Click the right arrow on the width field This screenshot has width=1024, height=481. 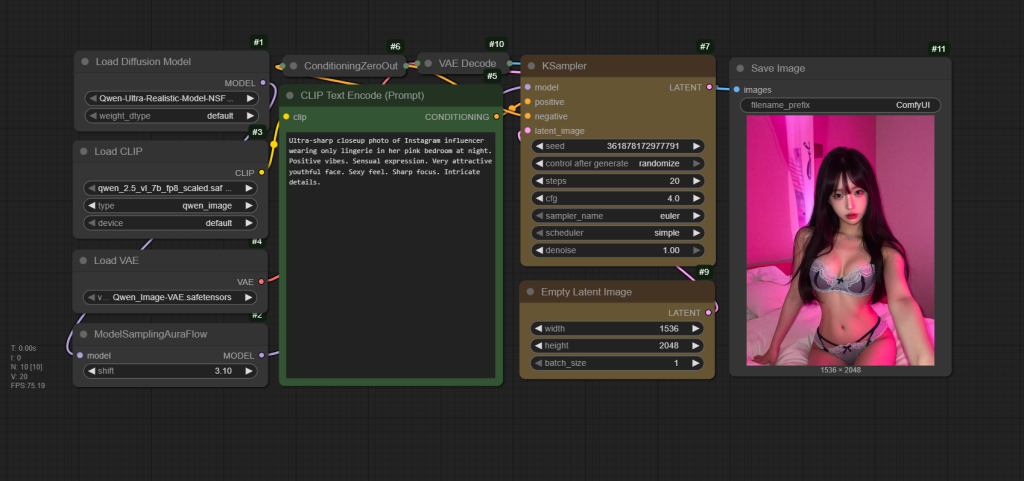pyautogui.click(x=696, y=328)
